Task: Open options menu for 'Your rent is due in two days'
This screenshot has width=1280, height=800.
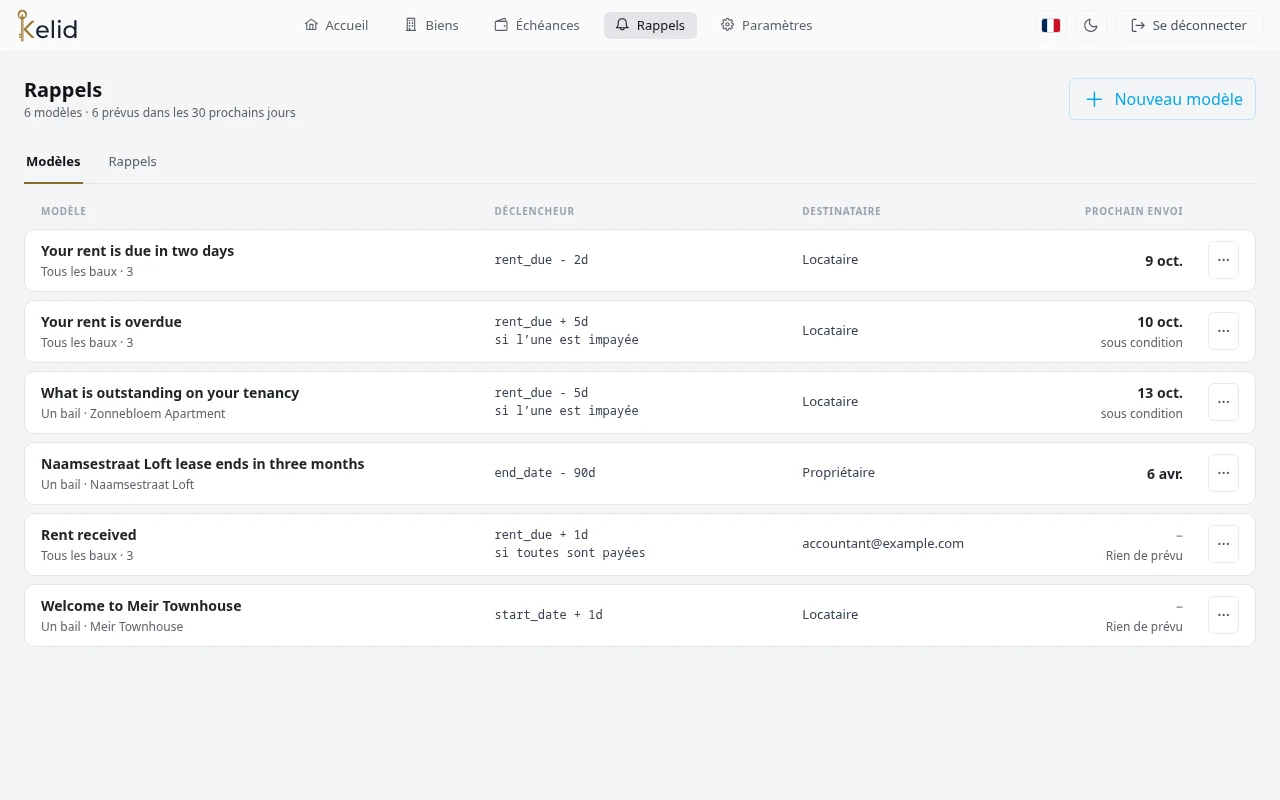Action: tap(1223, 260)
